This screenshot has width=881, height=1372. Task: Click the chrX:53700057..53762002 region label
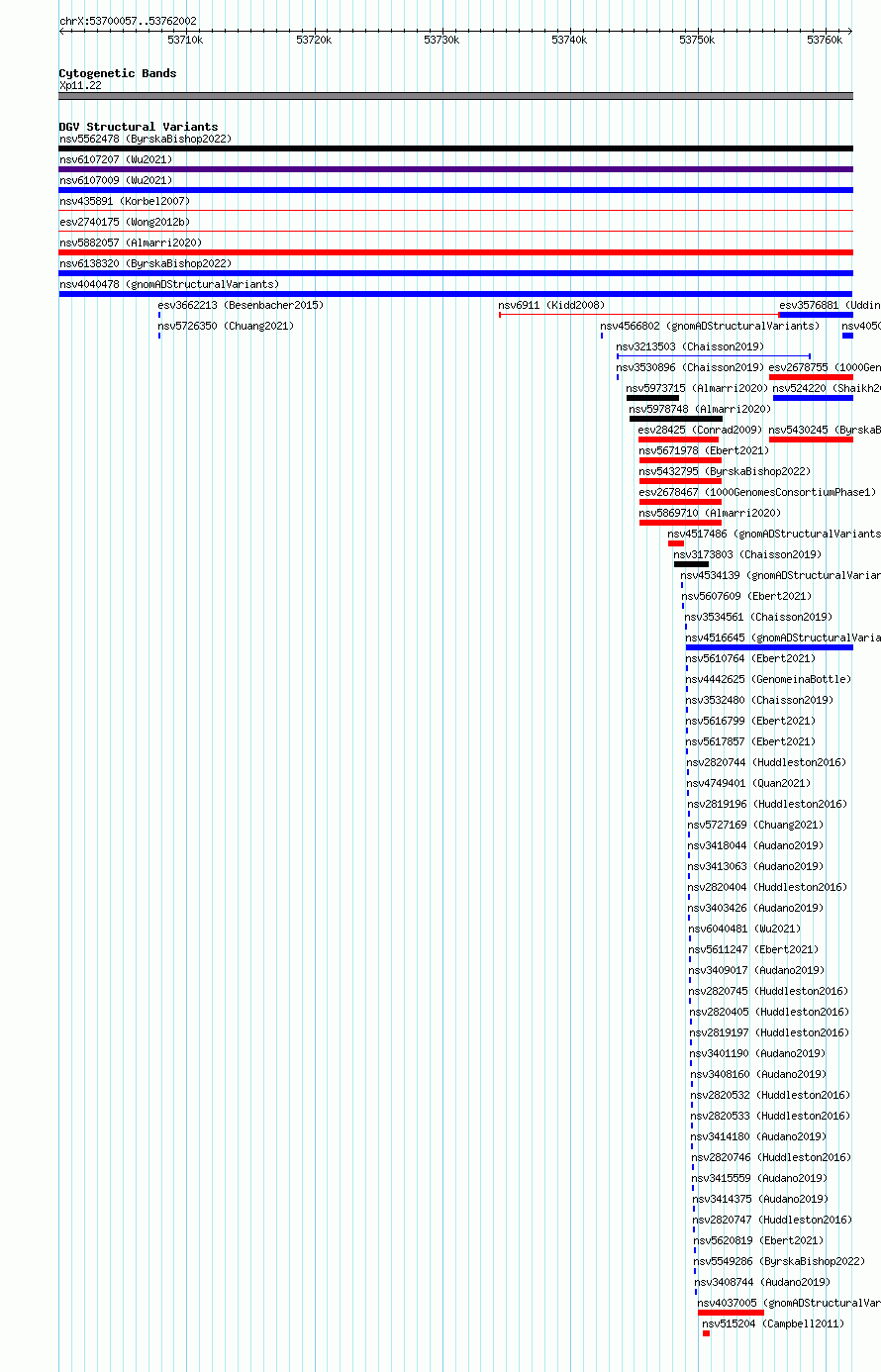128,21
